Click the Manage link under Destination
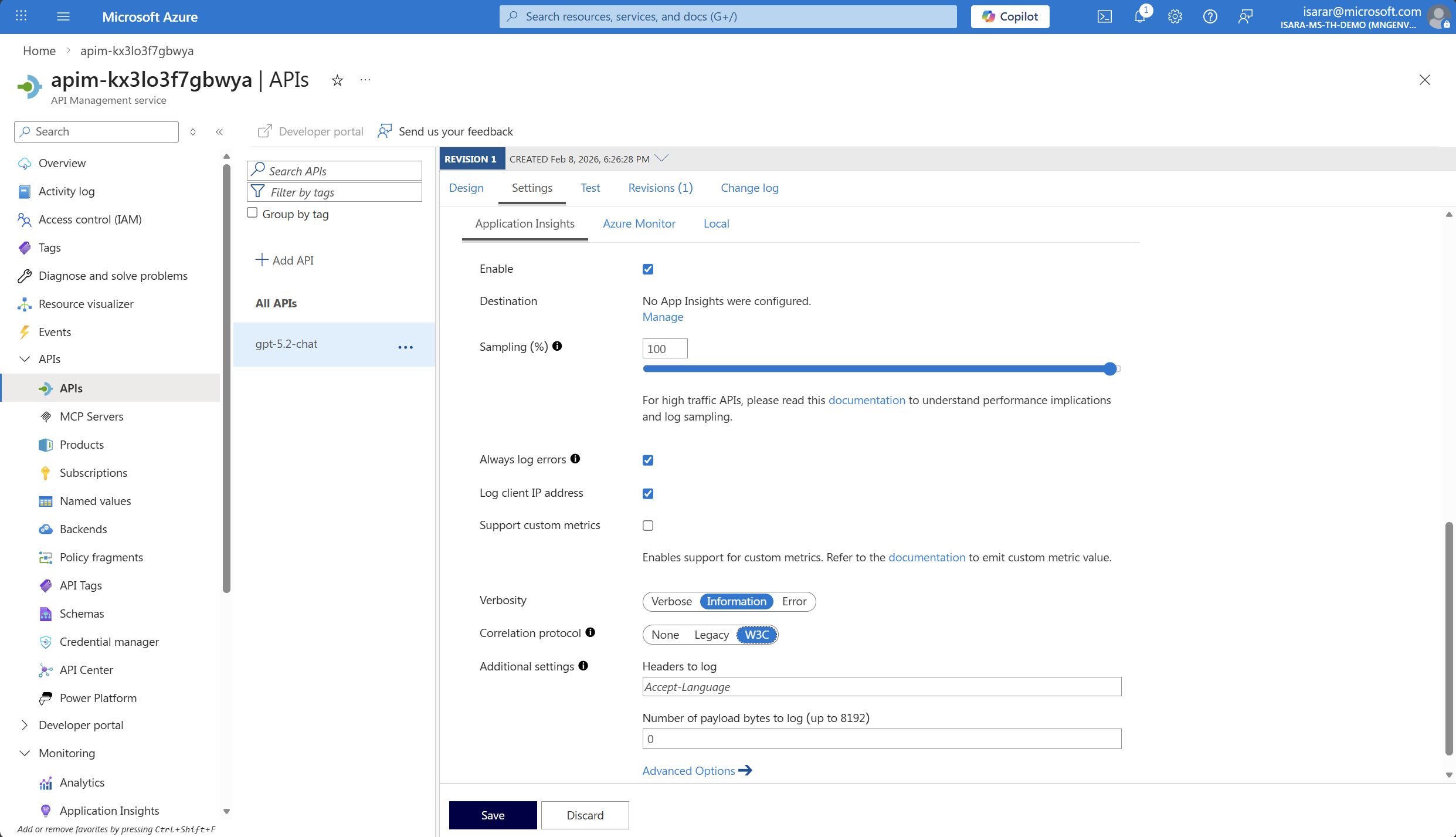Screen dimensions: 1456x837 point(663,317)
